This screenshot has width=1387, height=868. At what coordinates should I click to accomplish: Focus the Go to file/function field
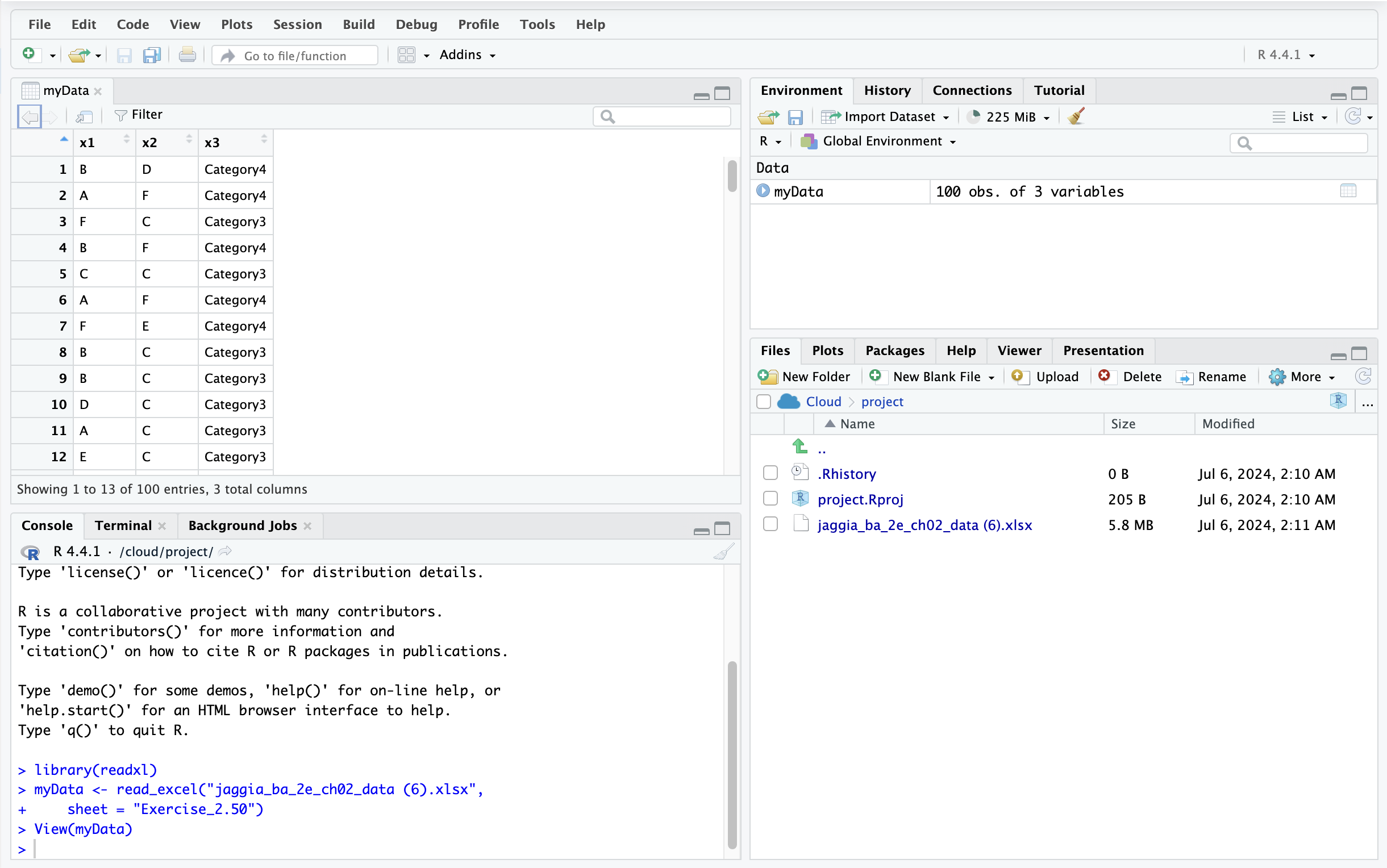[295, 56]
